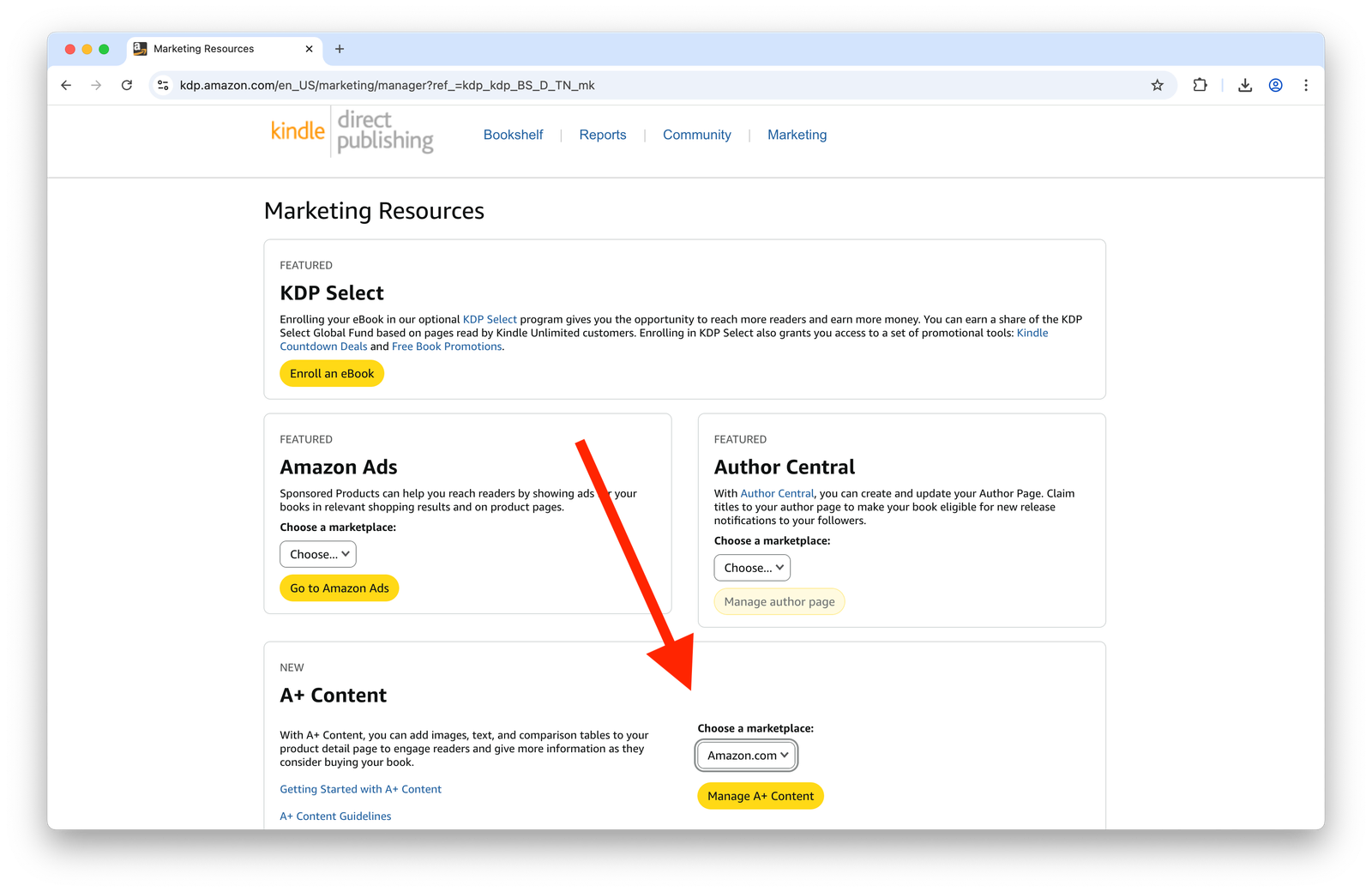Open the Amazon.com marketplace dropdown under A+ Content
The height and width of the screenshot is (892, 1372).
click(x=745, y=756)
